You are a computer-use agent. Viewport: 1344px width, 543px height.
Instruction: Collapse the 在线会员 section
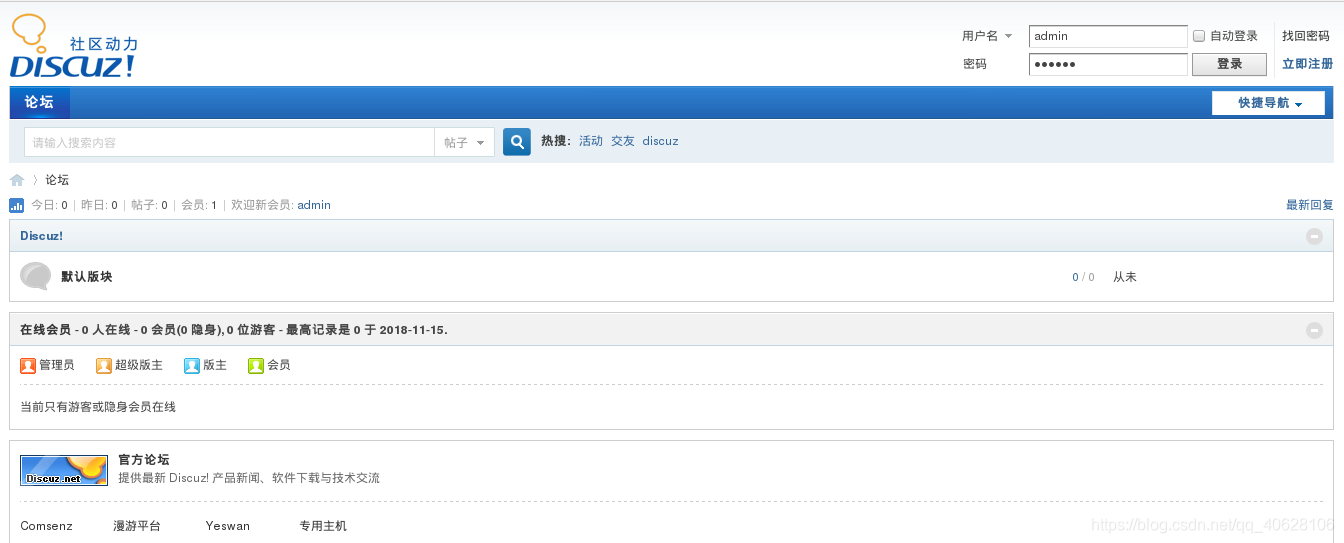click(1314, 330)
